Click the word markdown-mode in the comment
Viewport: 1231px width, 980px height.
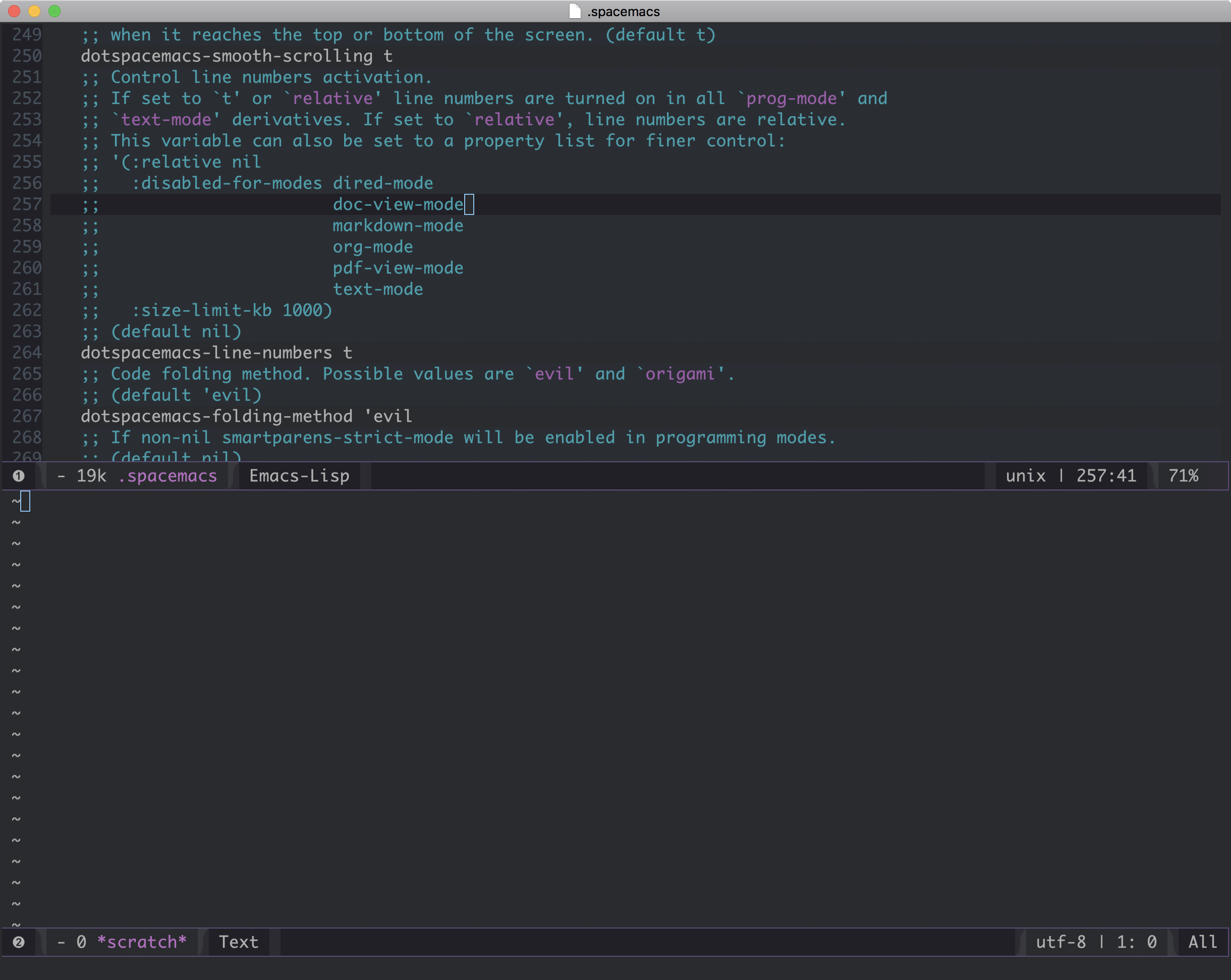coord(398,226)
